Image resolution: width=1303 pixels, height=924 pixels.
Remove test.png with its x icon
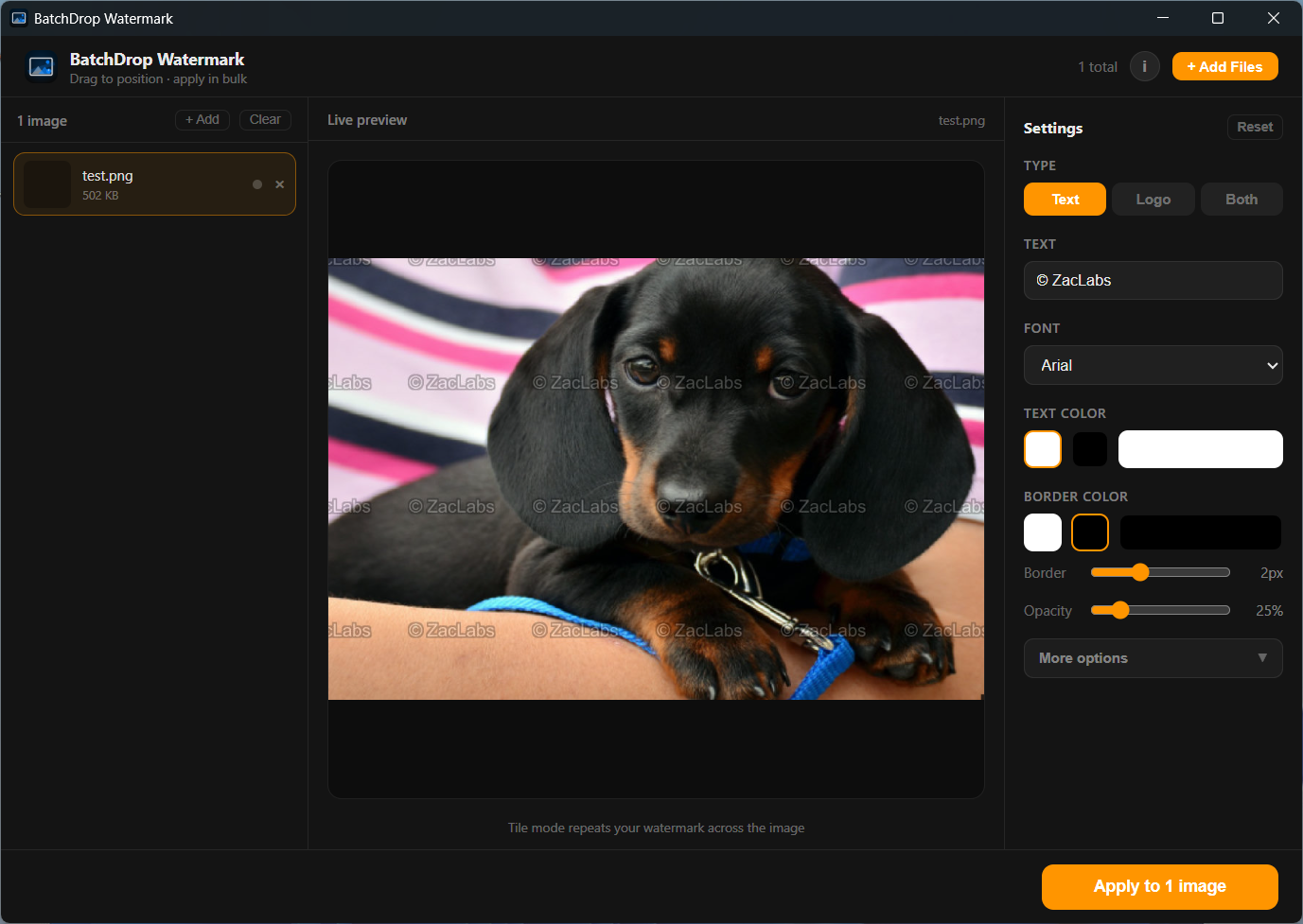coord(279,184)
